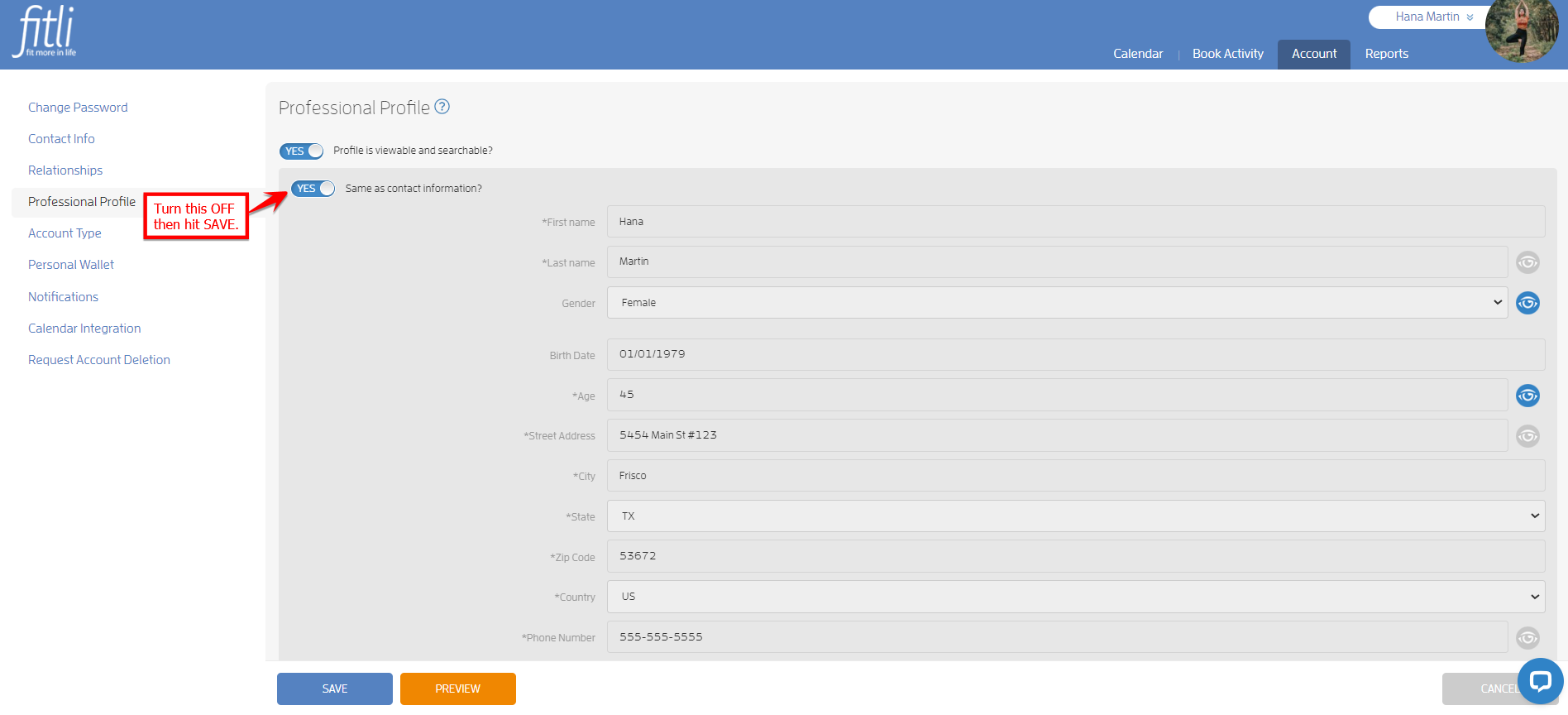Expand the Hana Martin user menu

coord(1433,17)
